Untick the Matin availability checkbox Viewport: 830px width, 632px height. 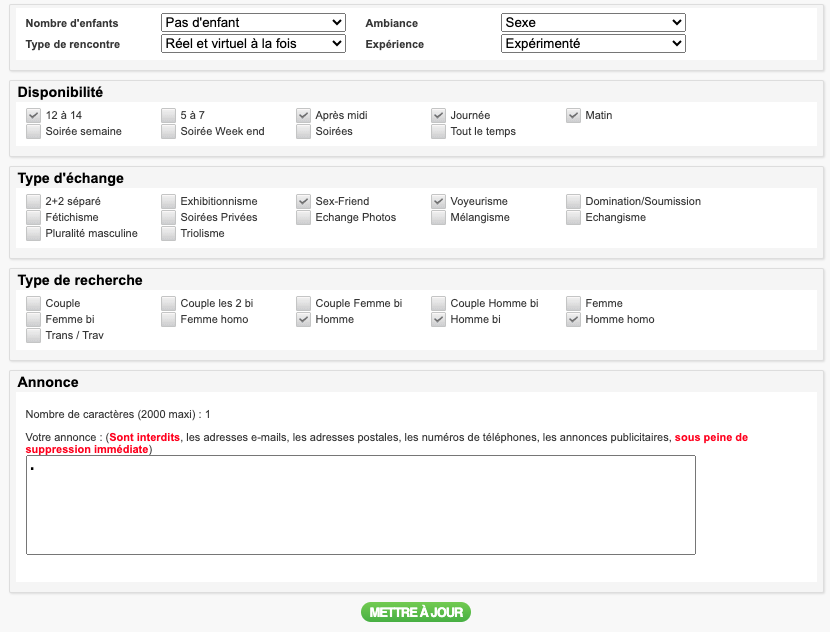[574, 116]
